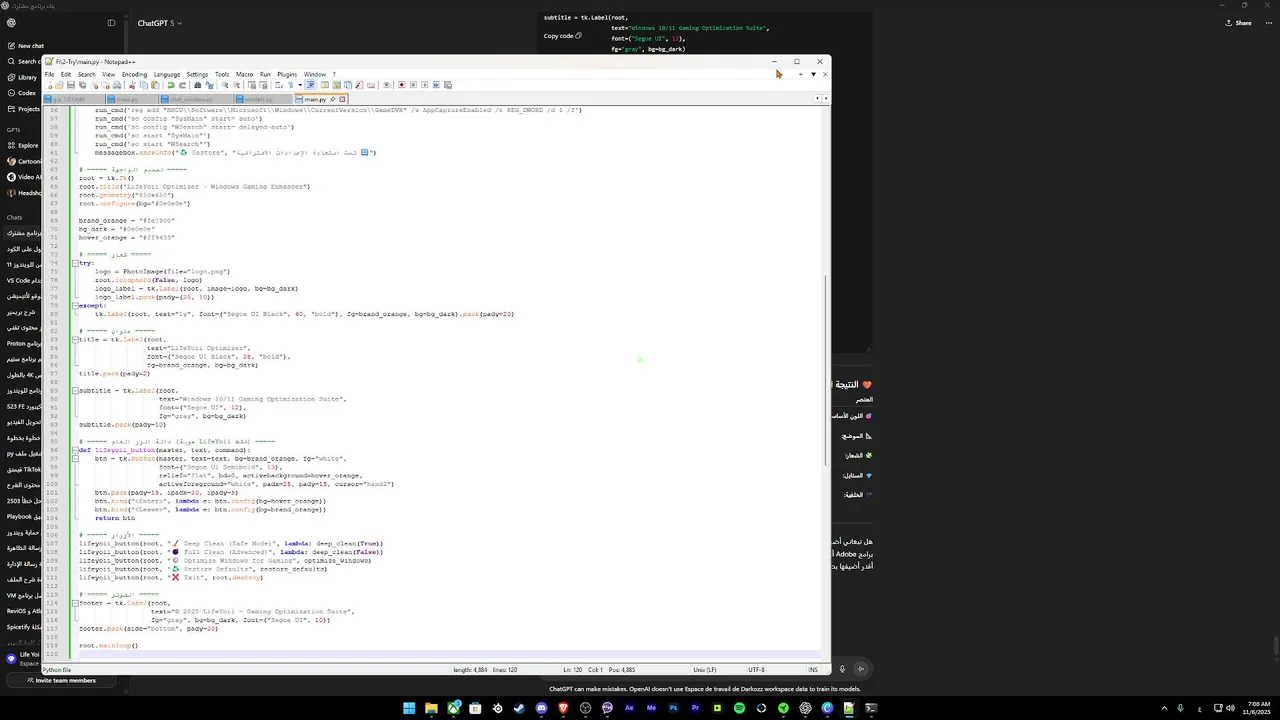The width and height of the screenshot is (1280, 720).
Task: Open Spotify from the taskbar
Action: [739, 708]
